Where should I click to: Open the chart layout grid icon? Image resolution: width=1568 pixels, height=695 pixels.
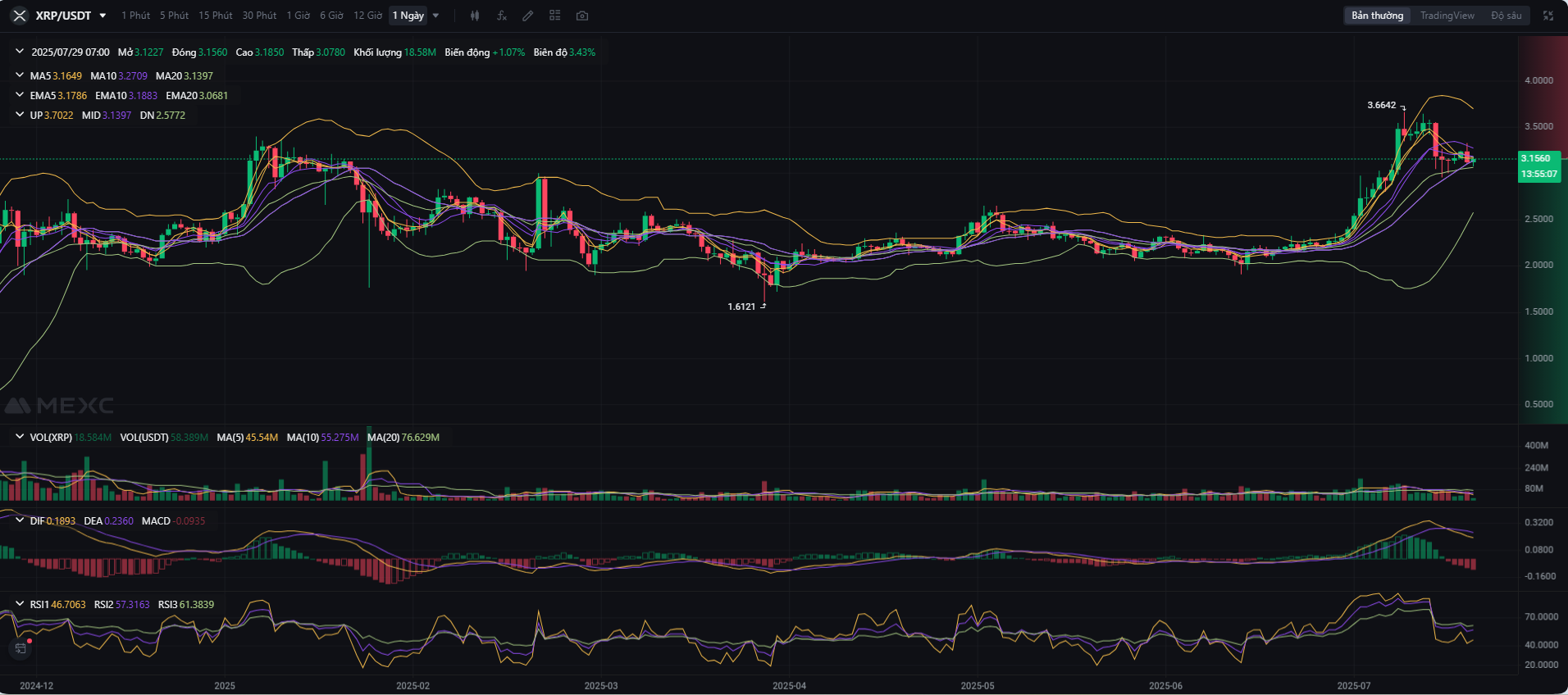point(555,16)
